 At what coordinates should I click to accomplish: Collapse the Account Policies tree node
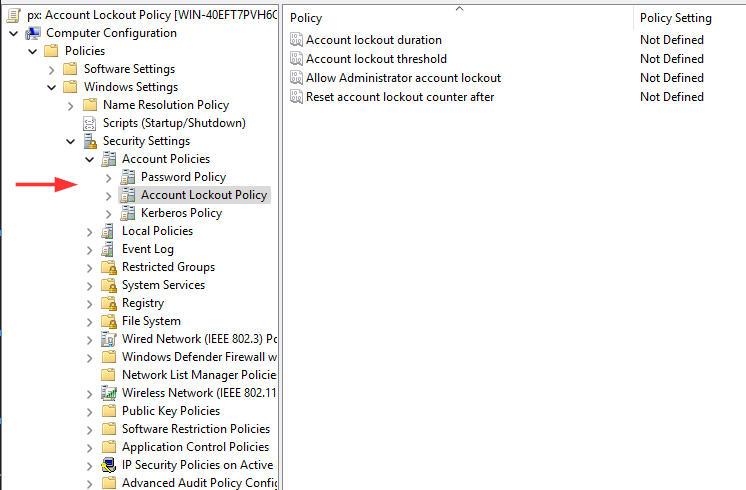(90, 159)
